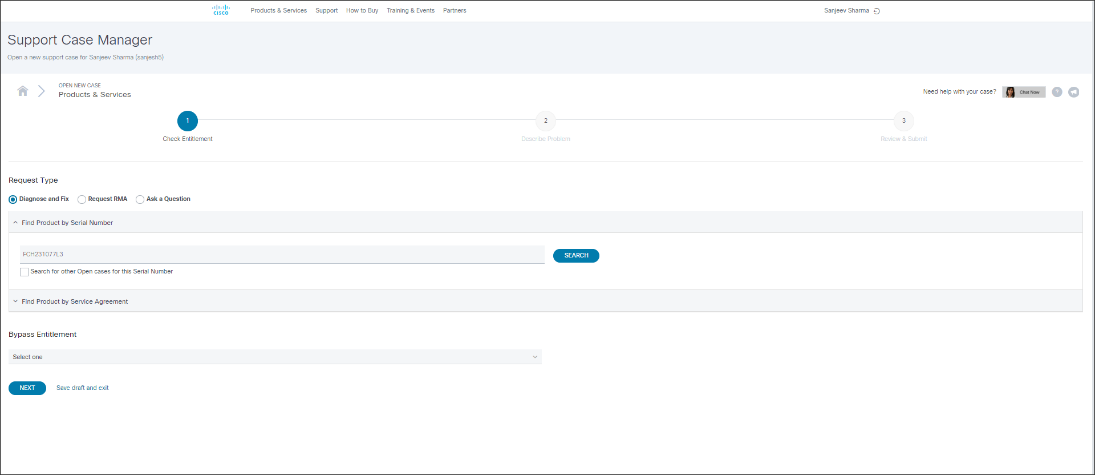Click the Need help with your case text
This screenshot has width=1095, height=475.
[960, 92]
